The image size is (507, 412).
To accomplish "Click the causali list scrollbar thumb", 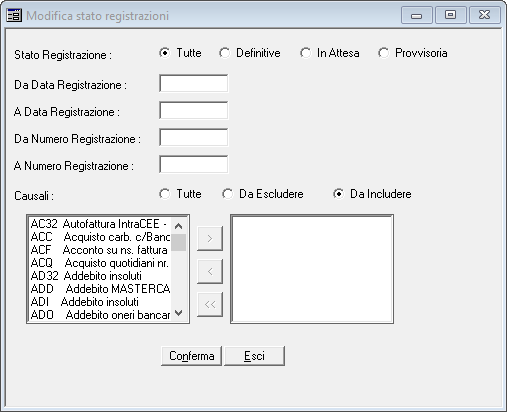I will click(x=179, y=242).
